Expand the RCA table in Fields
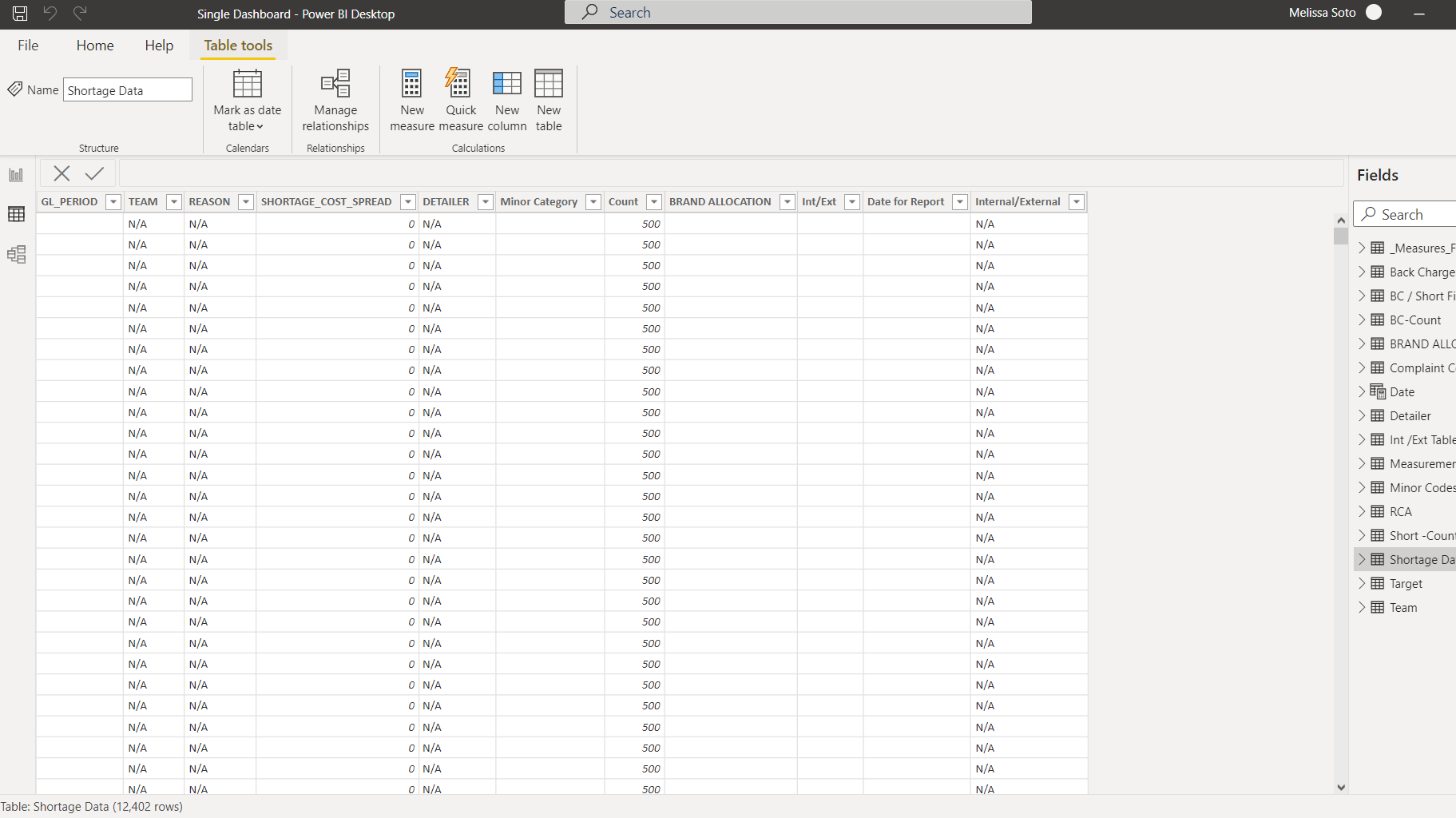This screenshot has height=818, width=1456. pyautogui.click(x=1362, y=511)
